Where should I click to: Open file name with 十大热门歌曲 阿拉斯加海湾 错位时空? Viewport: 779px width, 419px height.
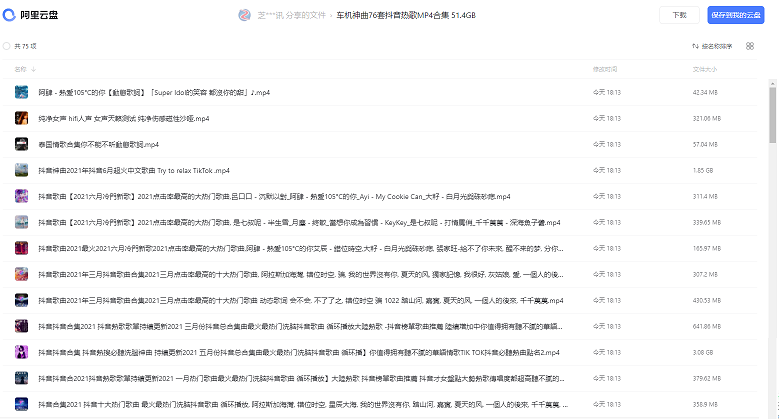pyautogui.click(x=301, y=274)
